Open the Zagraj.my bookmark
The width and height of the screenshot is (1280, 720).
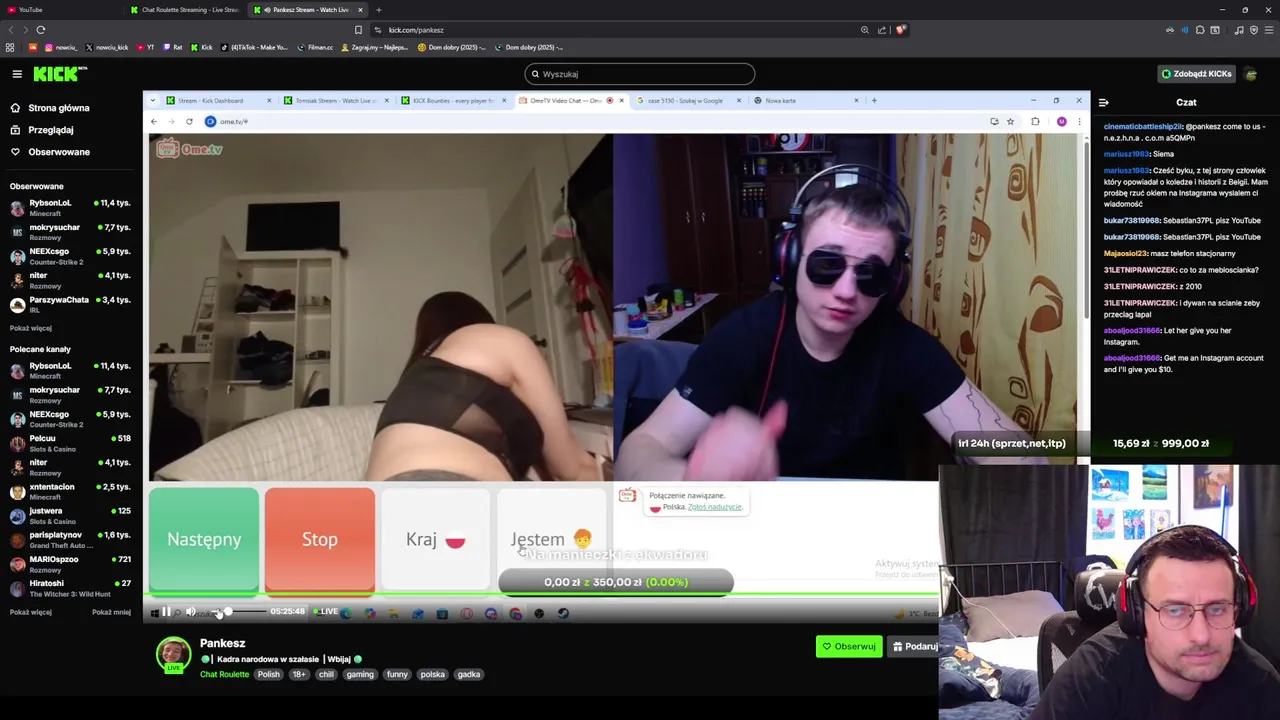click(374, 47)
